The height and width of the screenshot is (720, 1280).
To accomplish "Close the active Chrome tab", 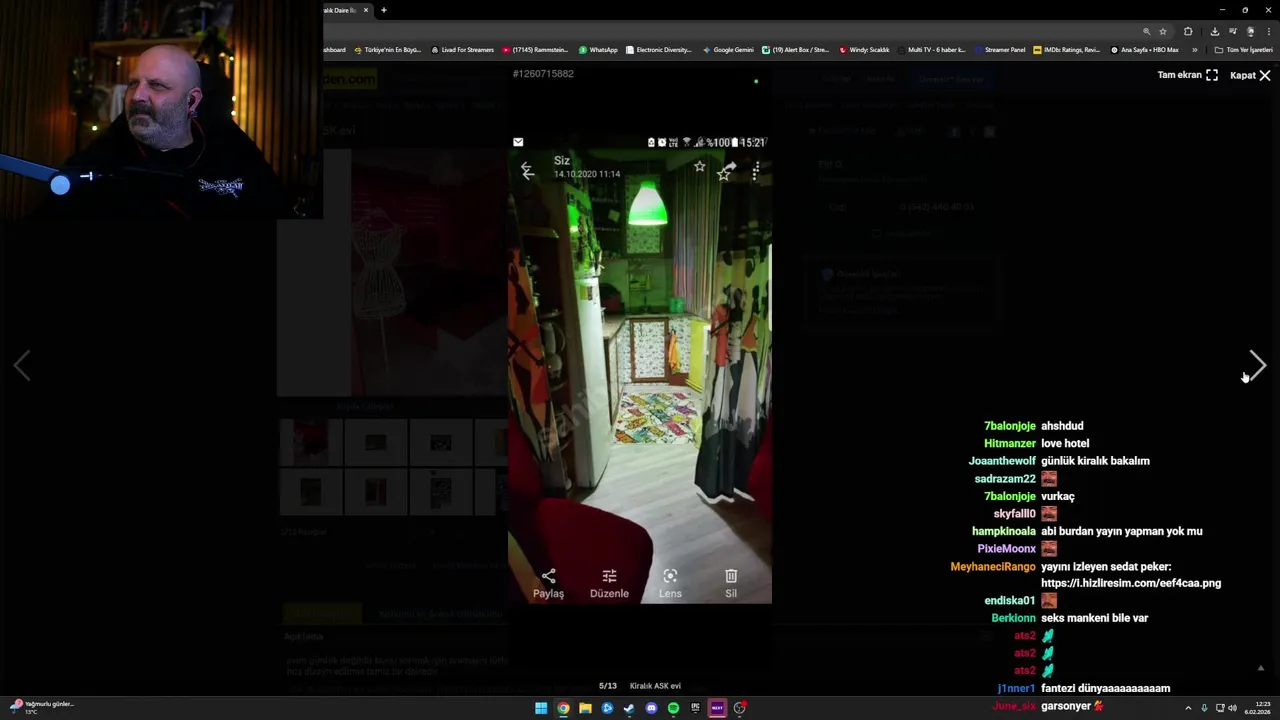I will [366, 10].
